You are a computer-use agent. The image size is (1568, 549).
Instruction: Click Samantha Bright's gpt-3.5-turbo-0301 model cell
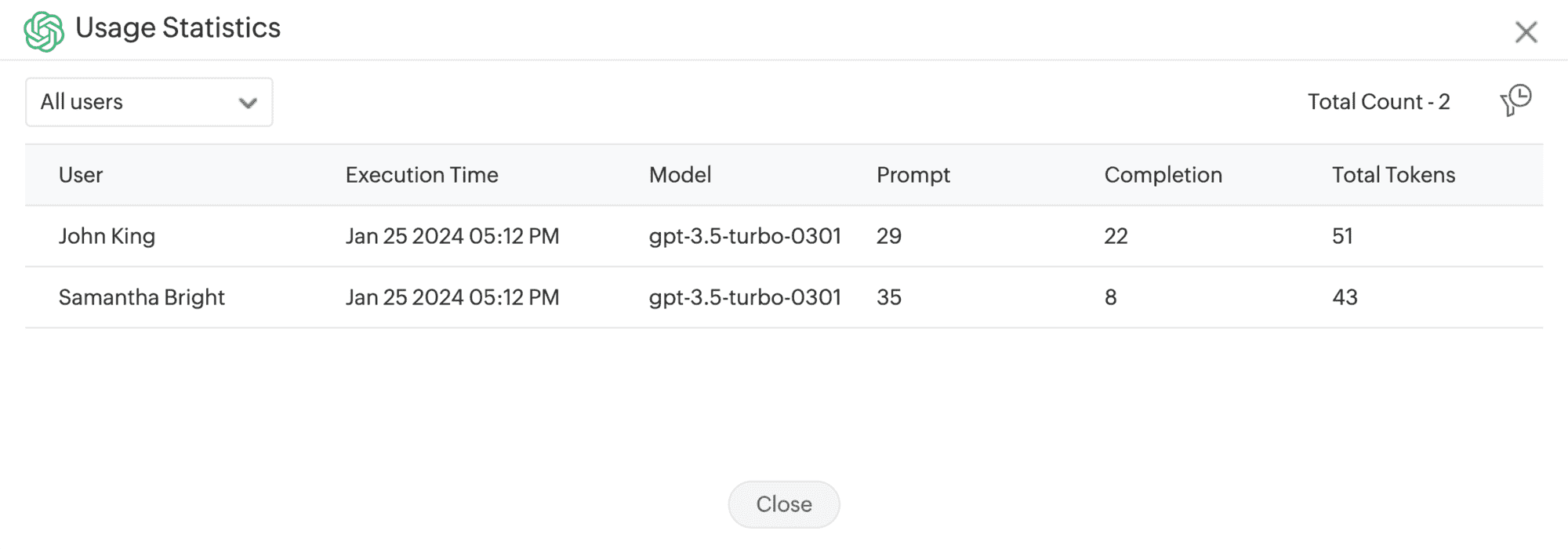[x=745, y=297]
